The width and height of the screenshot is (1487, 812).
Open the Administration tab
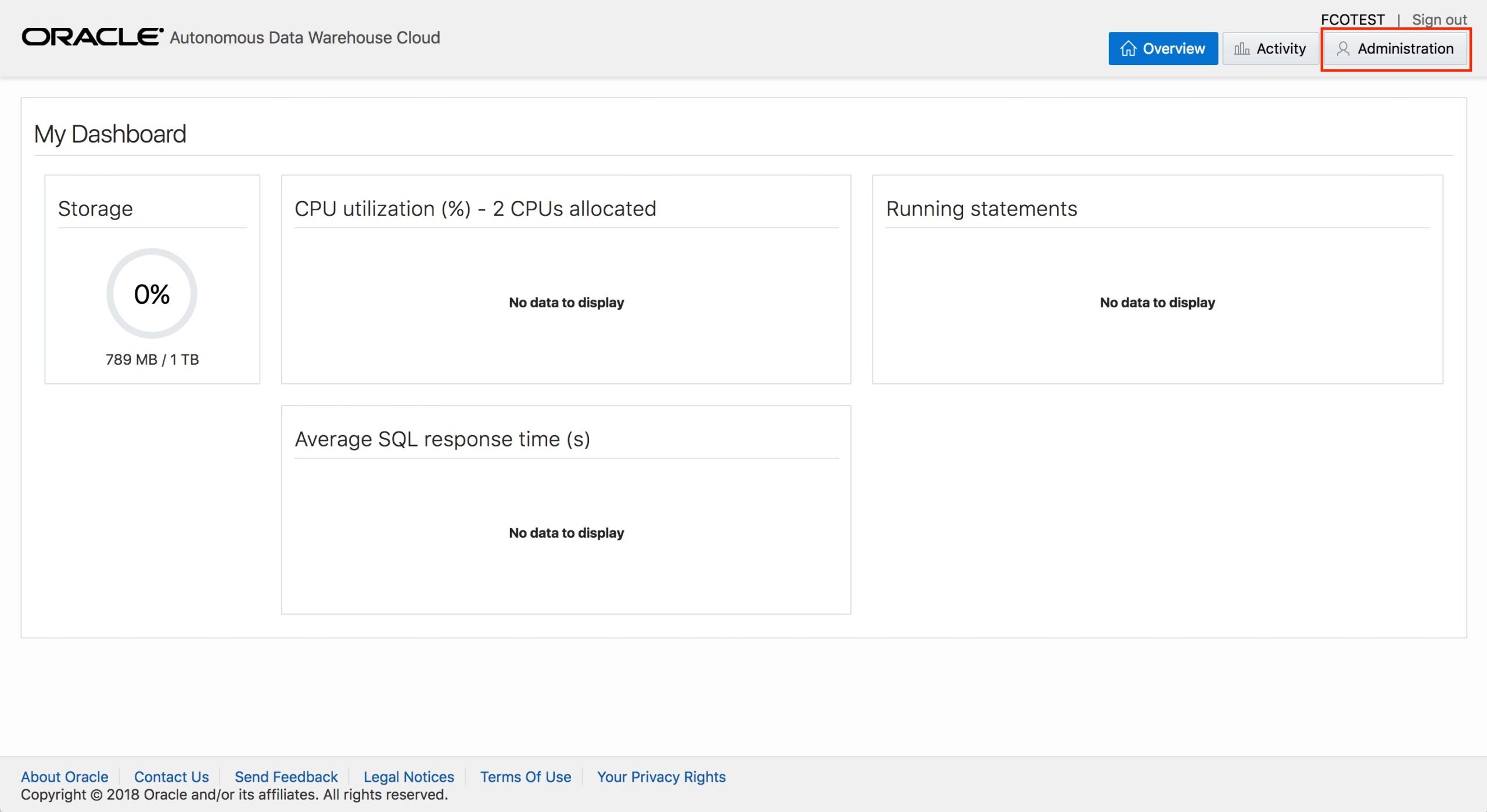pos(1395,49)
